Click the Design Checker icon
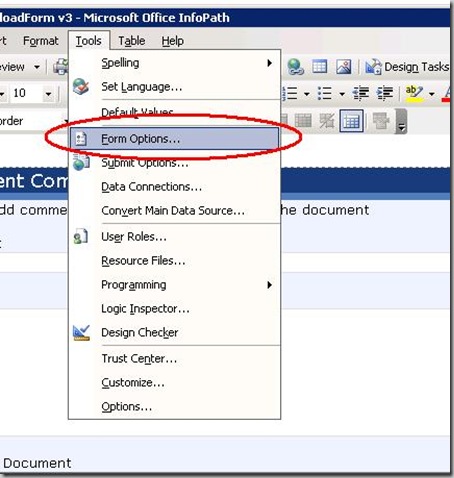 [81, 333]
